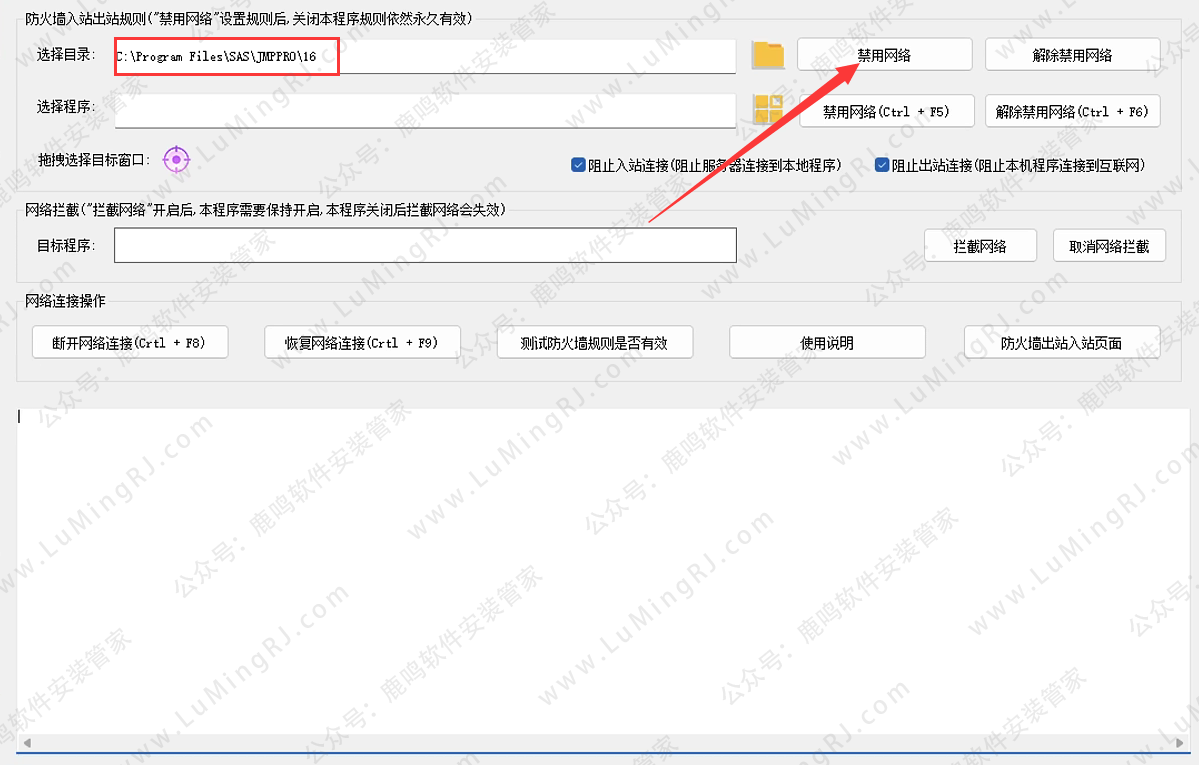Focus the empty 选择程序 input field

click(425, 110)
